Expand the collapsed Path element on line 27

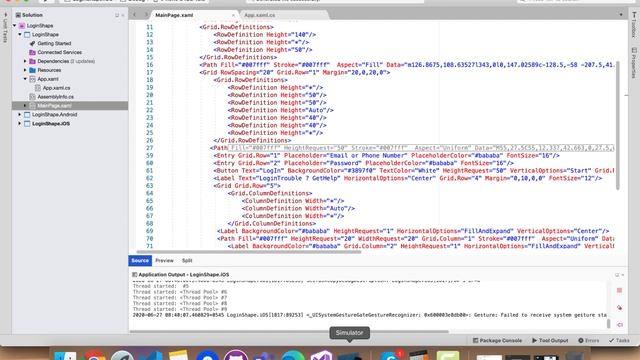[420, 148]
